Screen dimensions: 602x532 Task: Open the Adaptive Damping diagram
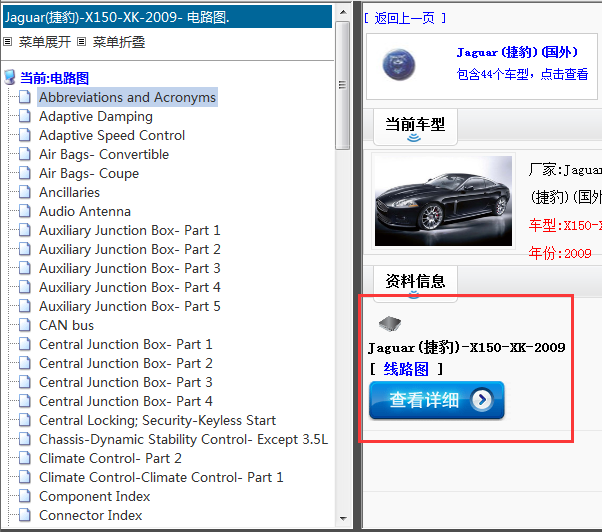(x=96, y=116)
